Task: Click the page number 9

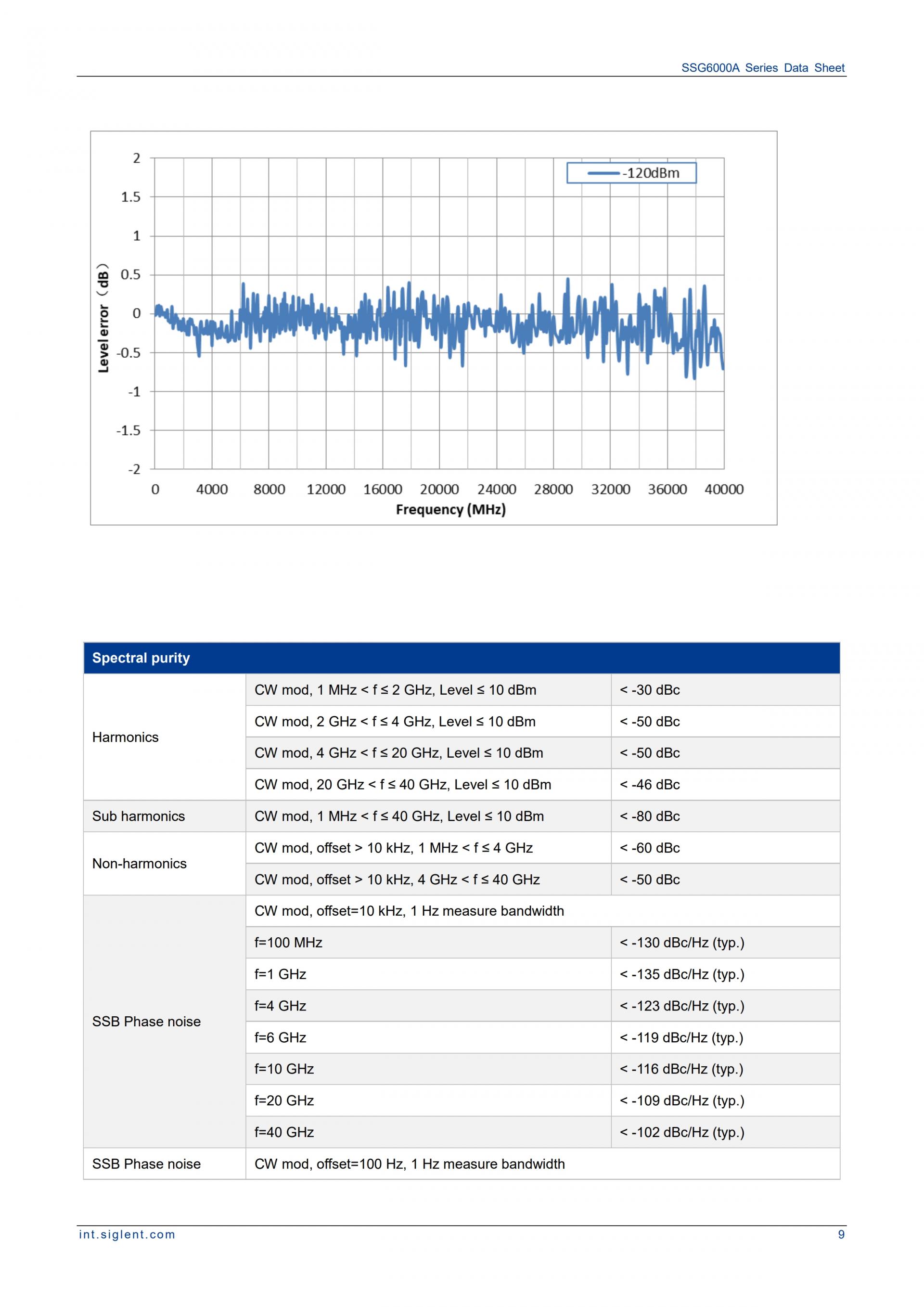Action: click(841, 1234)
